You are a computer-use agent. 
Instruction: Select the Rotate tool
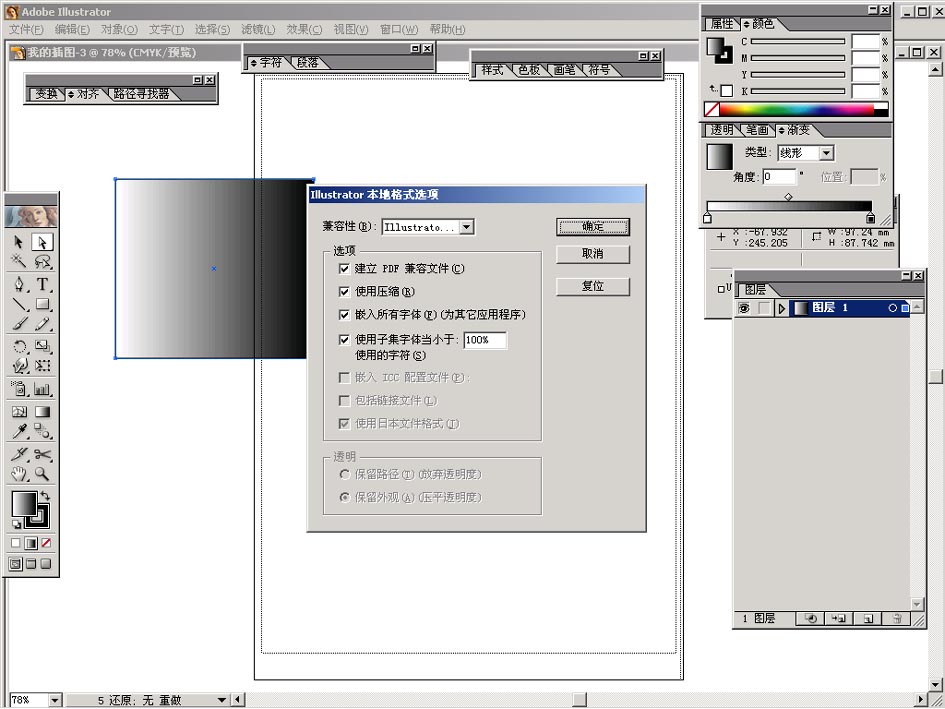point(19,346)
